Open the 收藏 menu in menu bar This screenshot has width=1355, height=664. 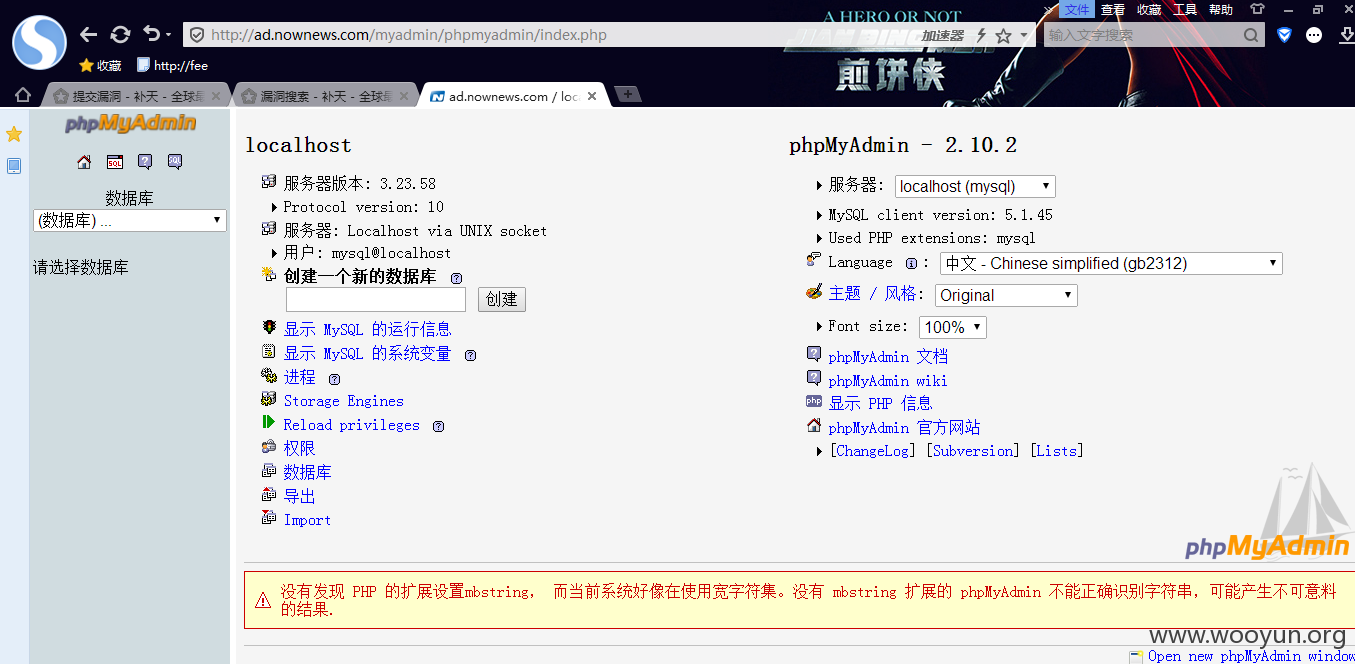1149,9
